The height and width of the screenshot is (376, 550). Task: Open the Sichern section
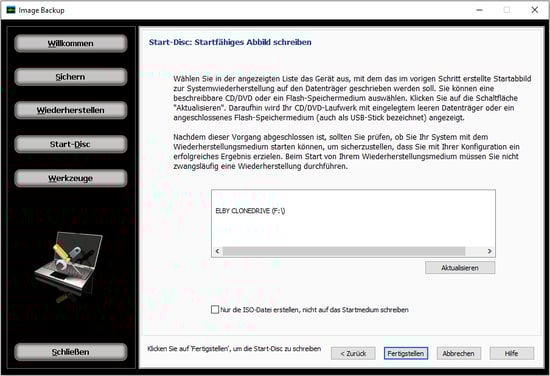click(x=71, y=77)
